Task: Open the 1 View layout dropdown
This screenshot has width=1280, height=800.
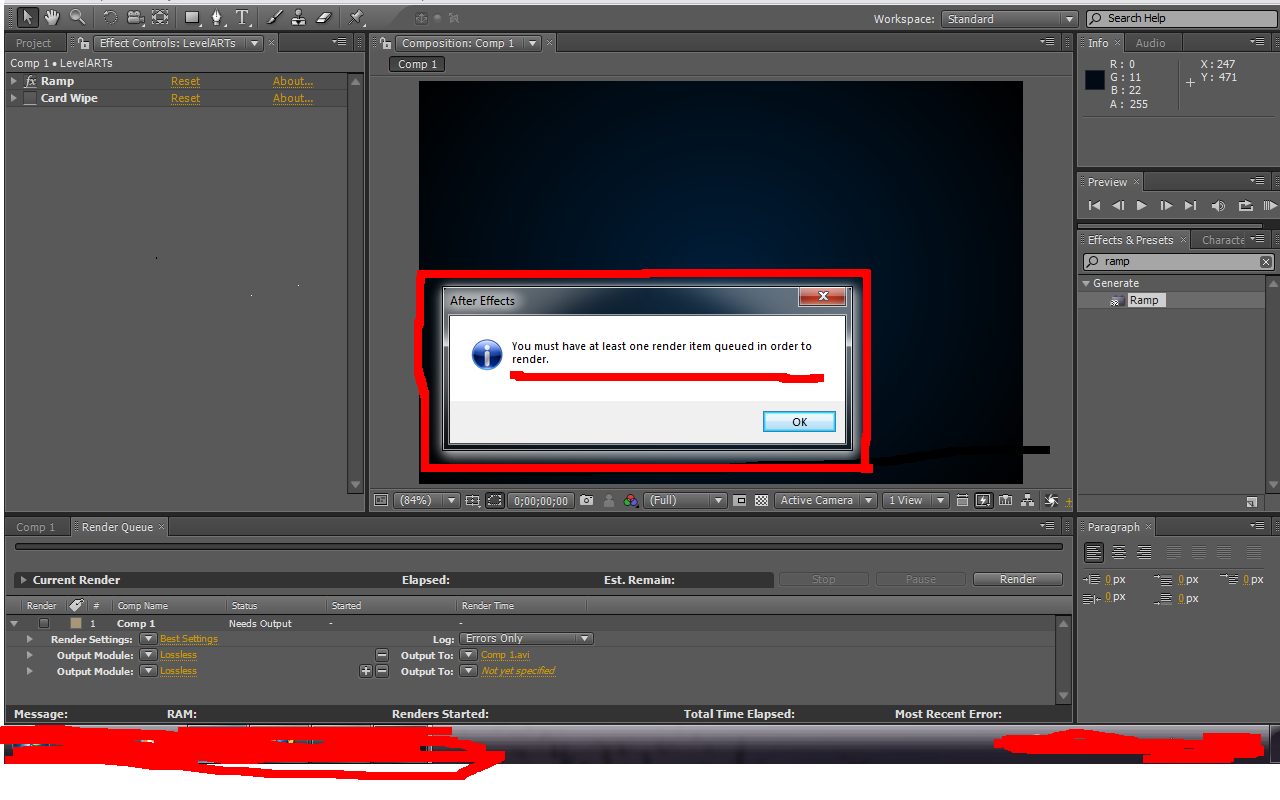Action: (x=916, y=501)
